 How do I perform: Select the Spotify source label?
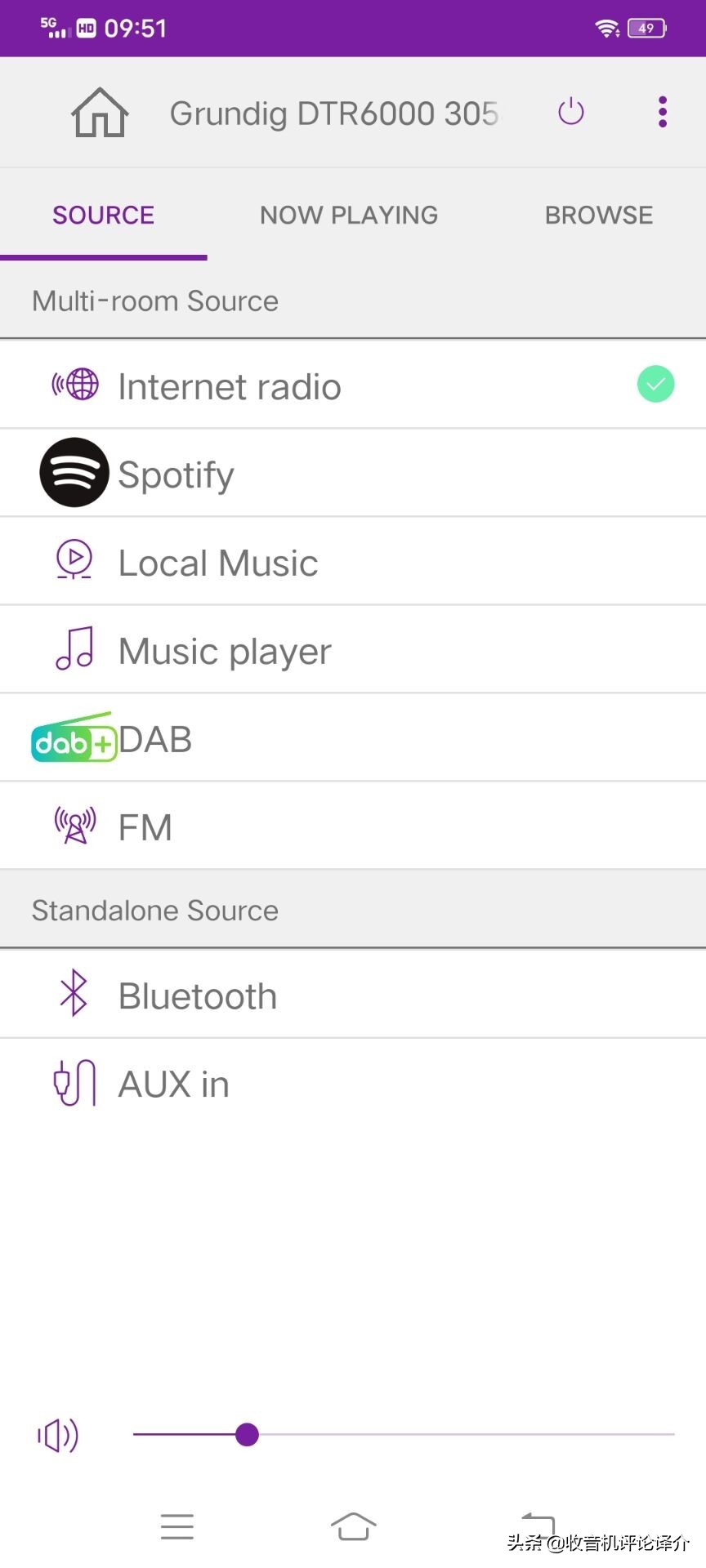point(176,474)
